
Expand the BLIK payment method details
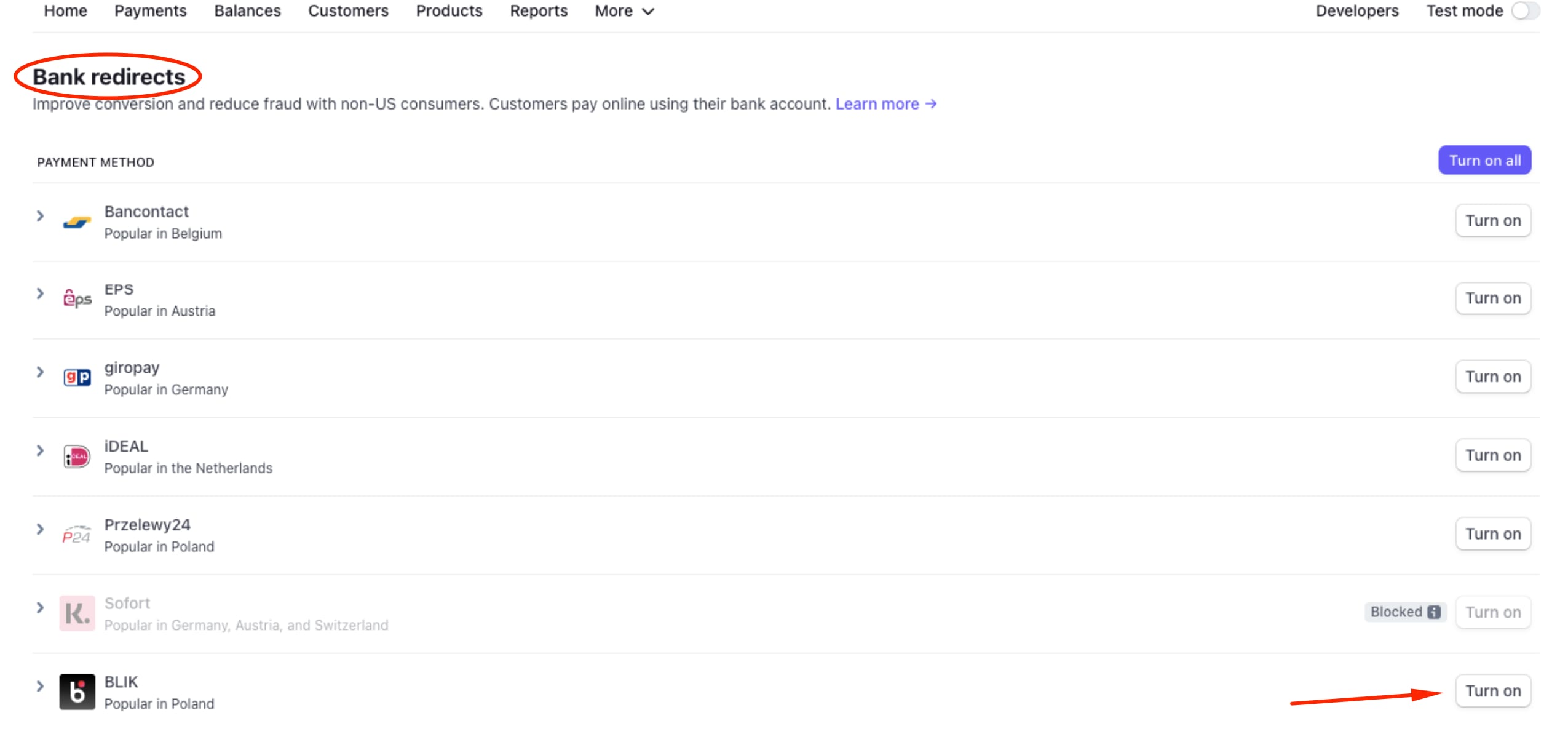pyautogui.click(x=41, y=685)
